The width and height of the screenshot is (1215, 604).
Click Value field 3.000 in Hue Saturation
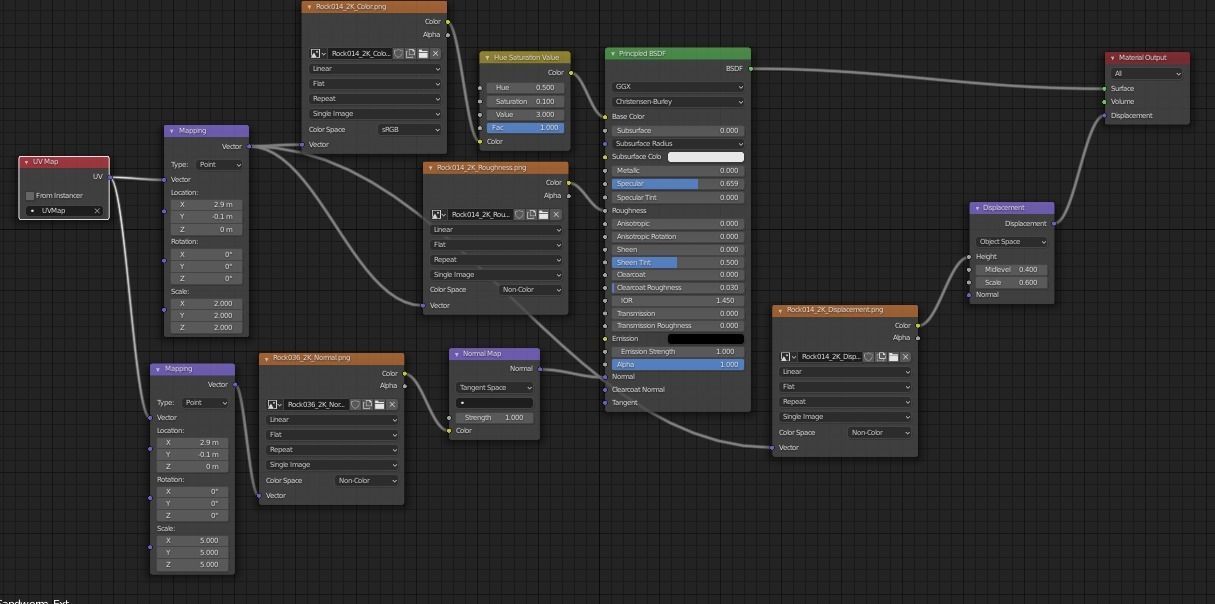[x=526, y=114]
